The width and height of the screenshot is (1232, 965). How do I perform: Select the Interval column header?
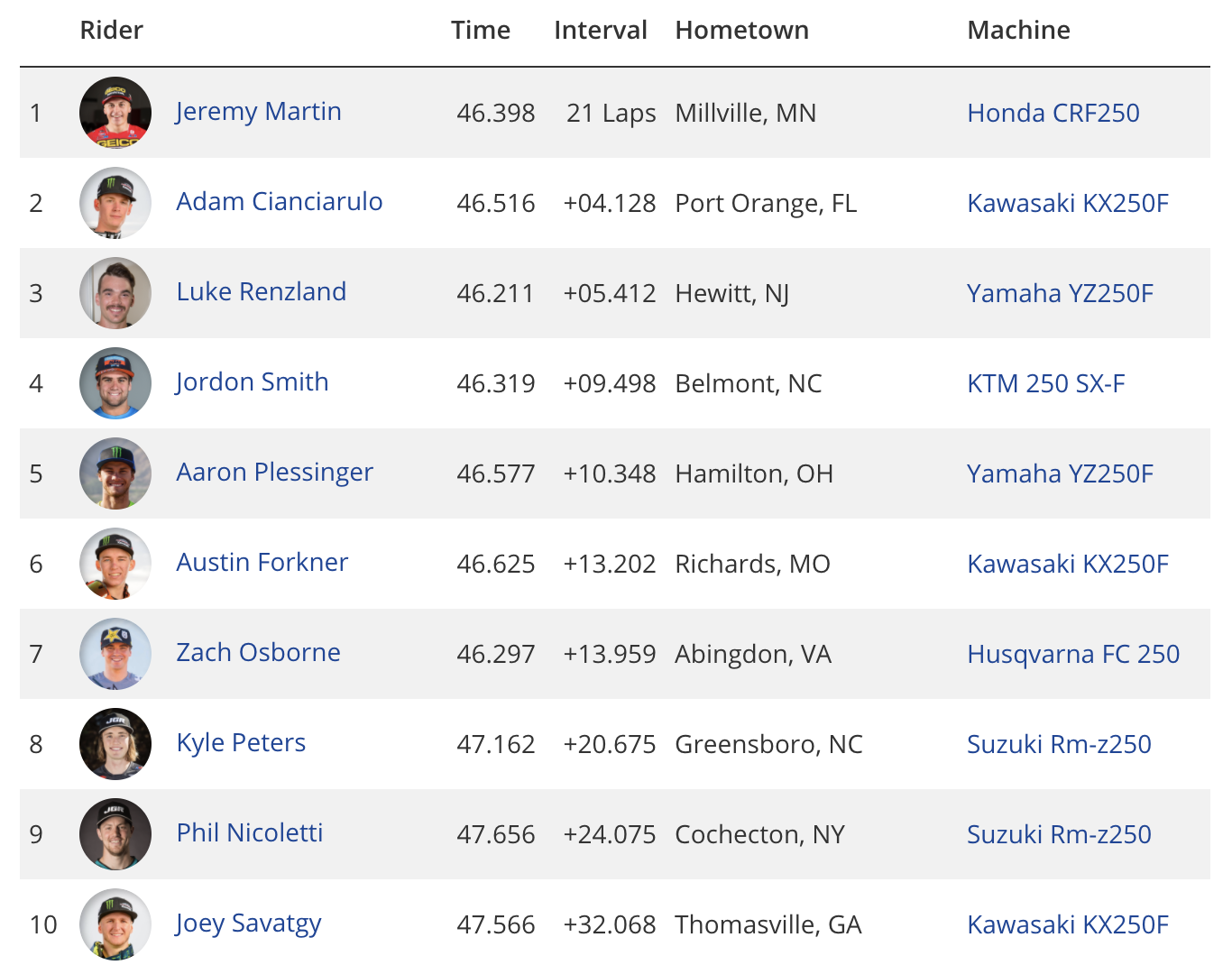pos(601,30)
